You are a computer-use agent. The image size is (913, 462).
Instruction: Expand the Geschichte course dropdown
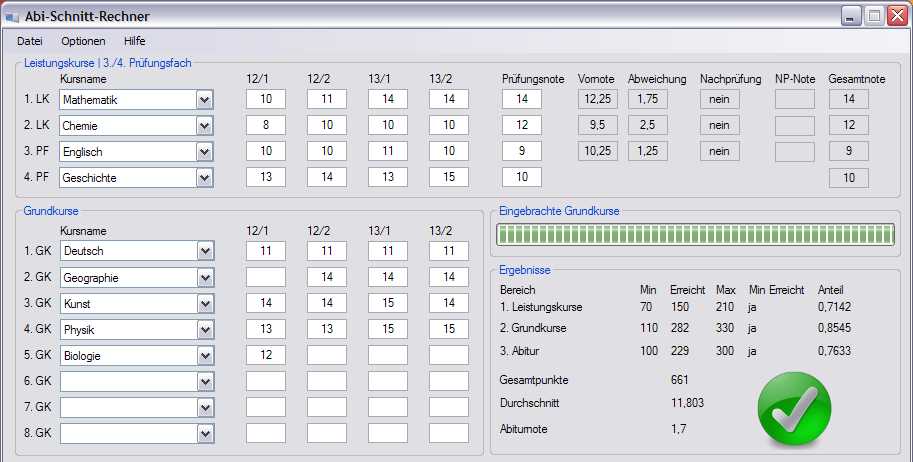[204, 178]
